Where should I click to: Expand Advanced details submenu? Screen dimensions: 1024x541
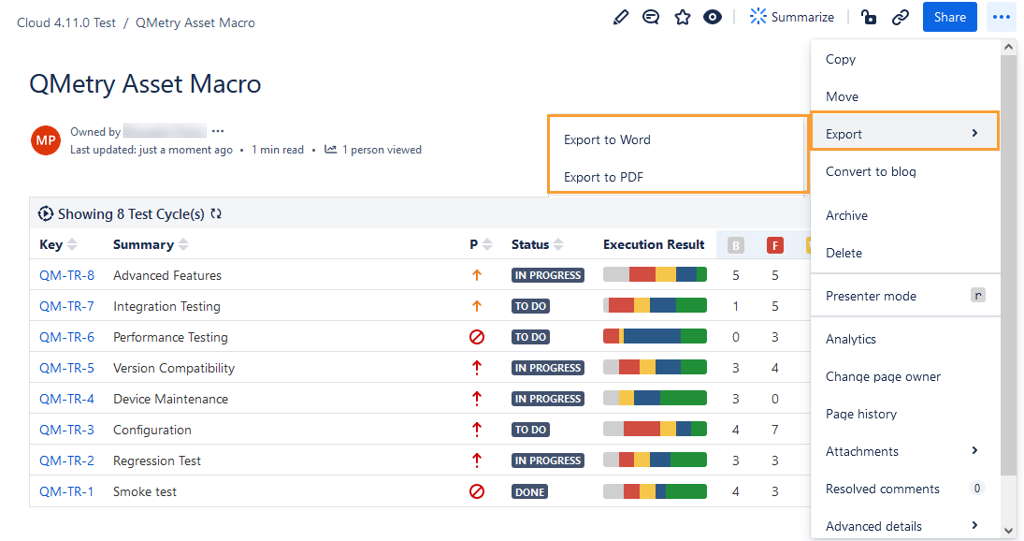tap(905, 526)
